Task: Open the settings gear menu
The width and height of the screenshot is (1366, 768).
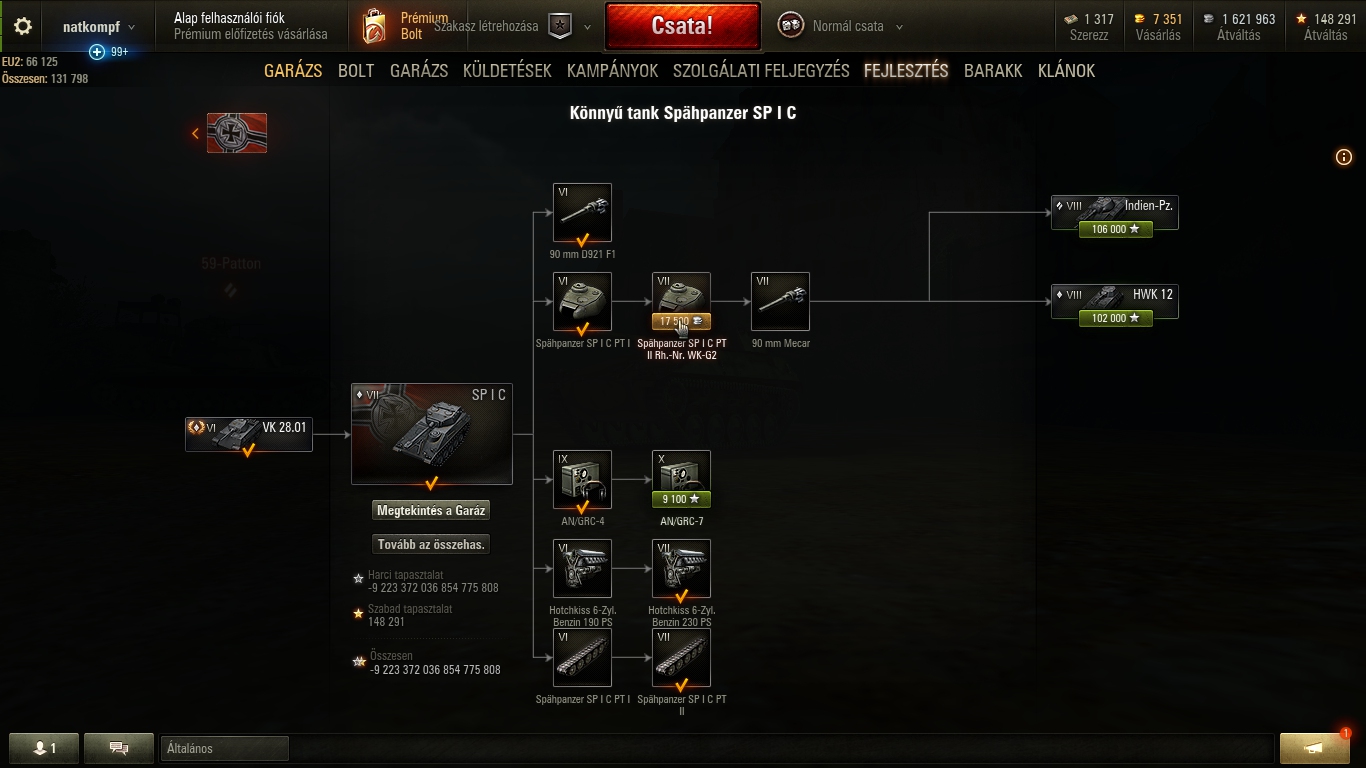Action: point(23,27)
